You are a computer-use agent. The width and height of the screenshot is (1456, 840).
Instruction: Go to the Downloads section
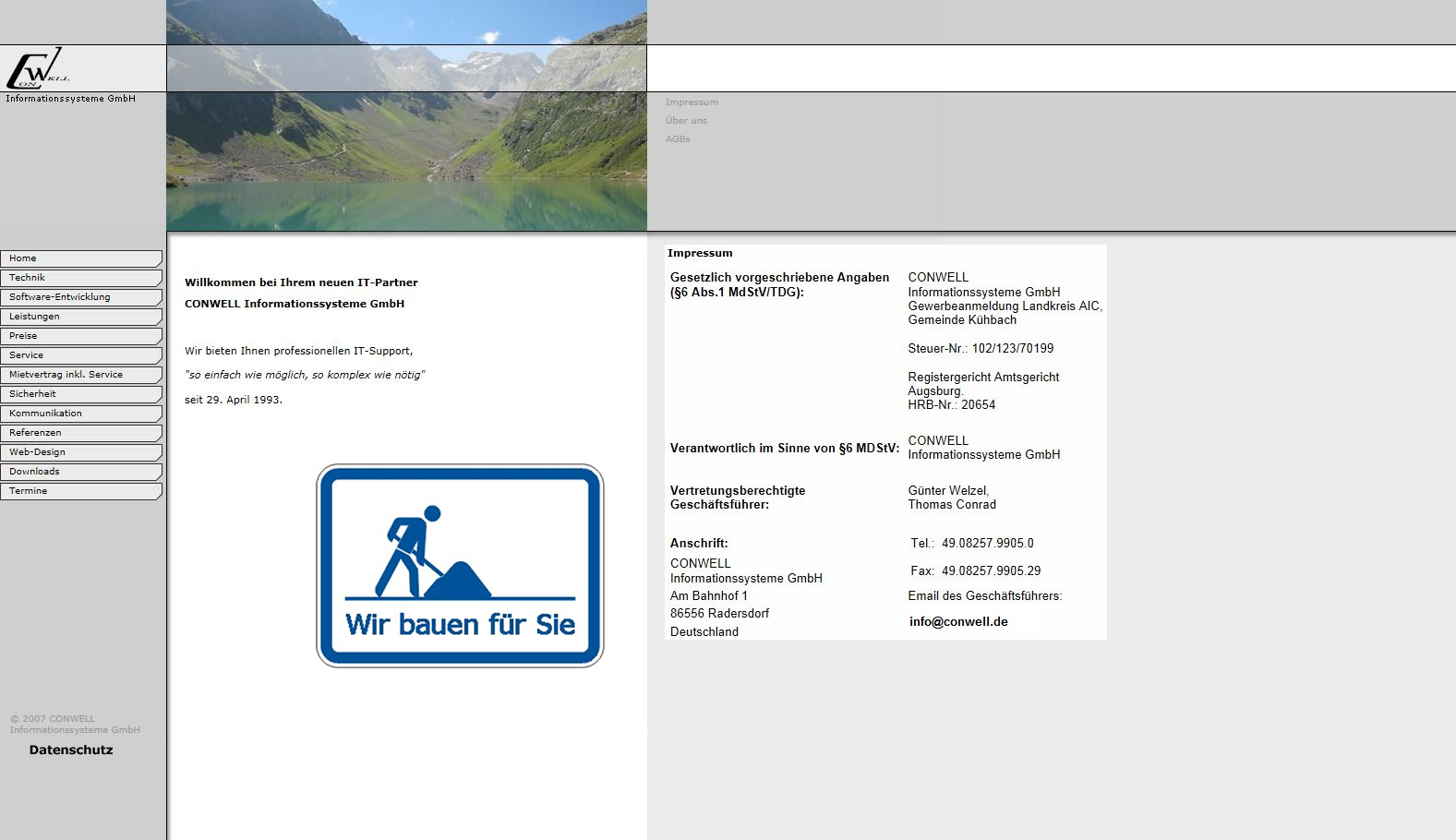(x=81, y=472)
